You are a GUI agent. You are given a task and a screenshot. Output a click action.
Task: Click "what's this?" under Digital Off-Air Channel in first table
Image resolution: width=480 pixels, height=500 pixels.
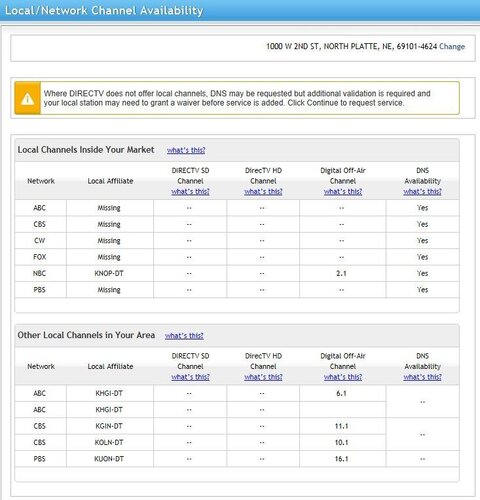coord(343,192)
